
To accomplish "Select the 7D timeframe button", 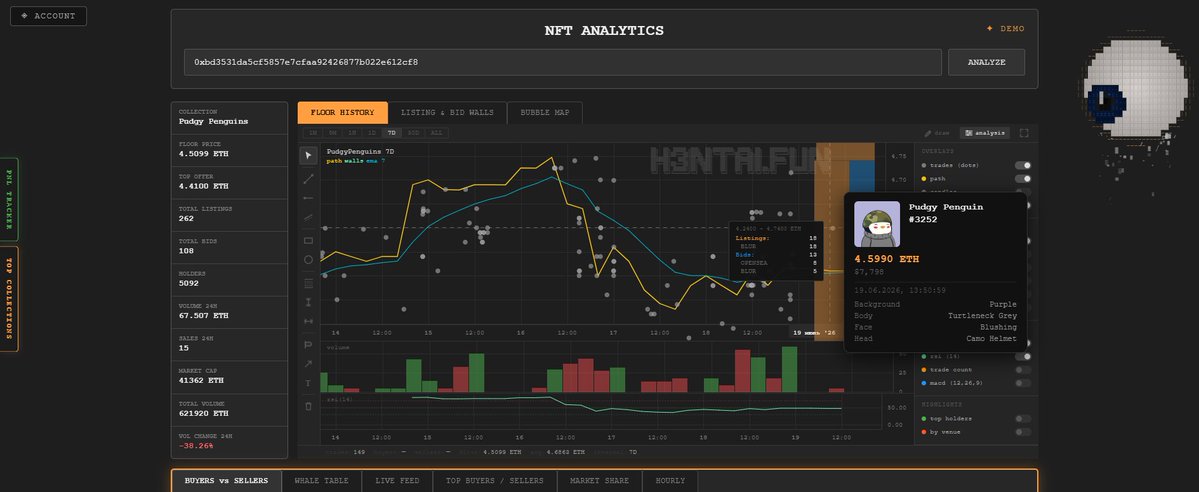I will (391, 133).
